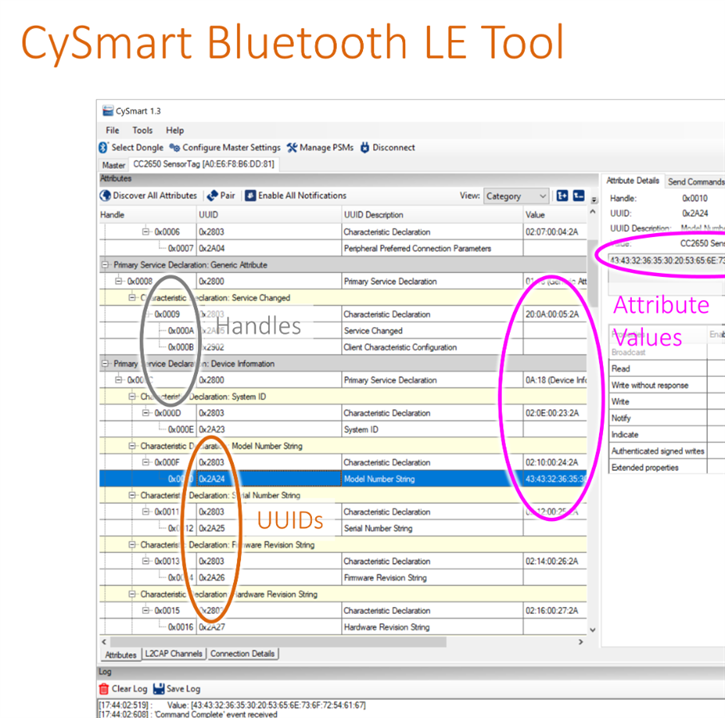Screen dimensions: 725x718
Task: Select the Firmware Revision String 0x2A26 row
Action: [343, 578]
